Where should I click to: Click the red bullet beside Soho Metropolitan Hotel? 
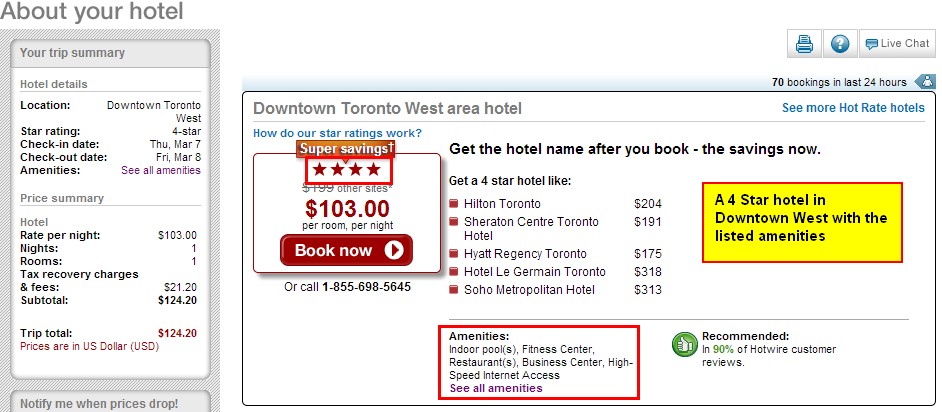[x=454, y=290]
